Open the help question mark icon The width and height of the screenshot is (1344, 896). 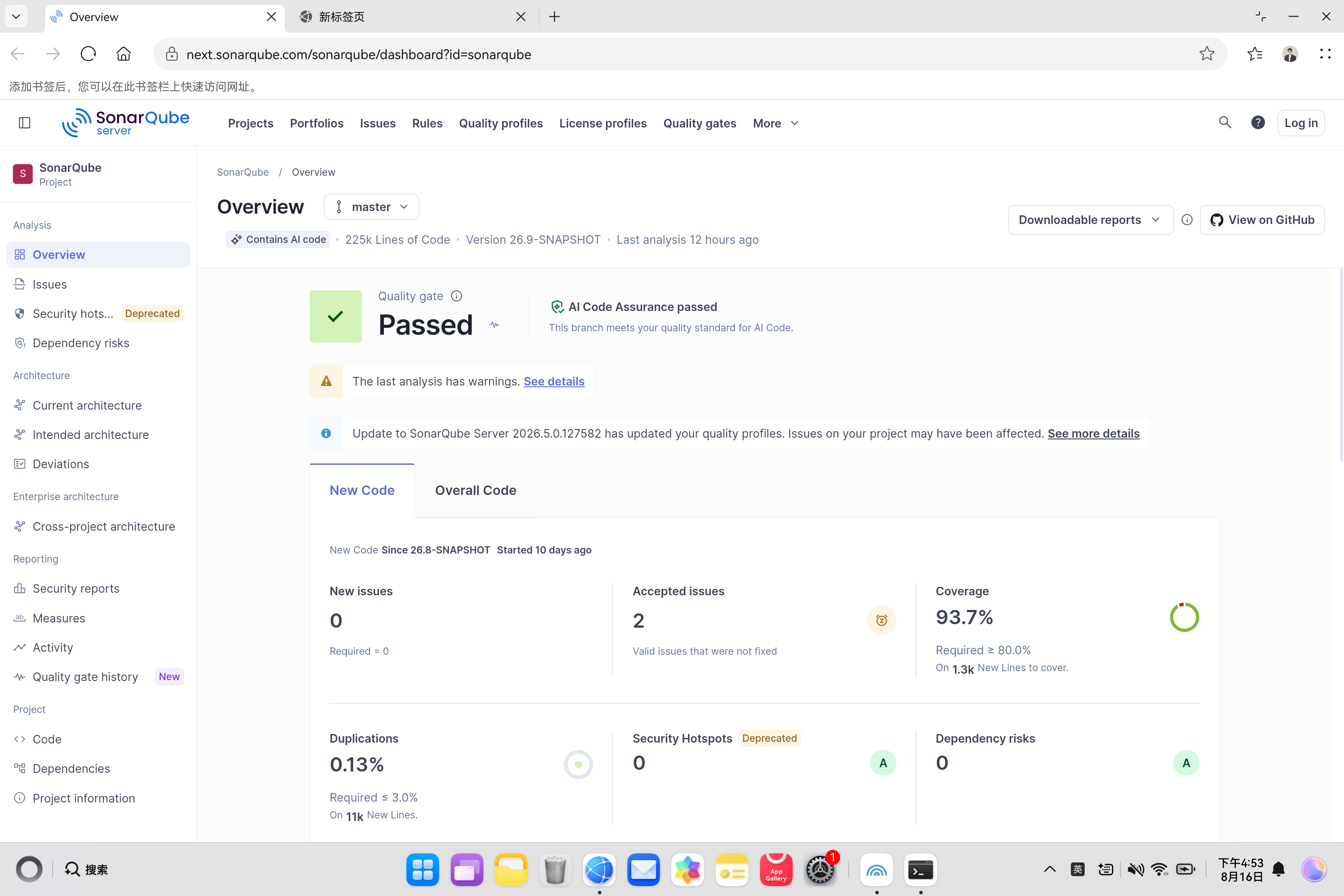pyautogui.click(x=1258, y=122)
